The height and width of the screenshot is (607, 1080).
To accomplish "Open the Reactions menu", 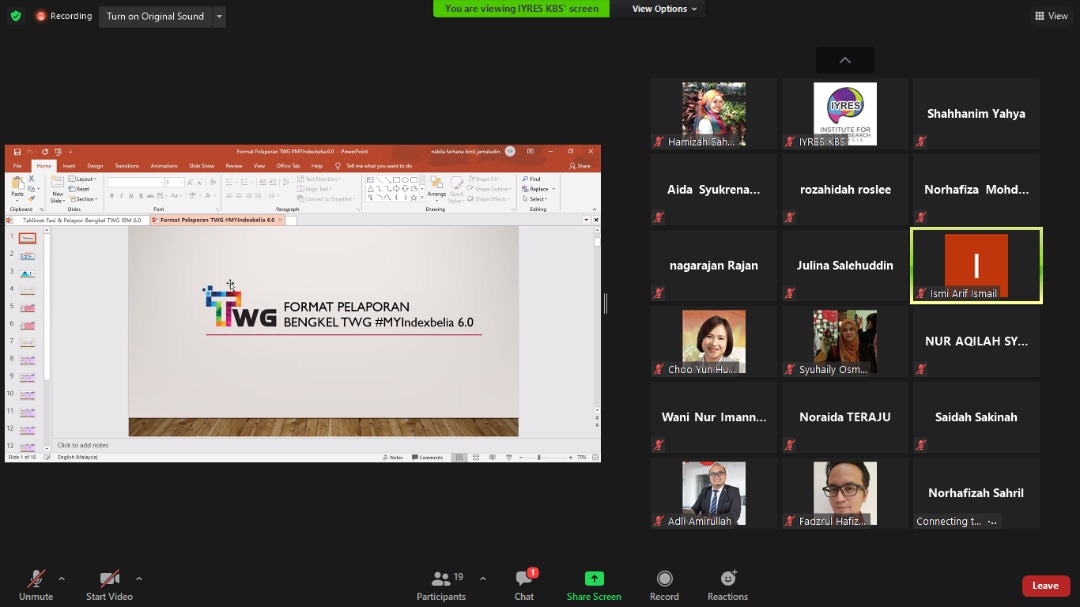I will point(727,584).
